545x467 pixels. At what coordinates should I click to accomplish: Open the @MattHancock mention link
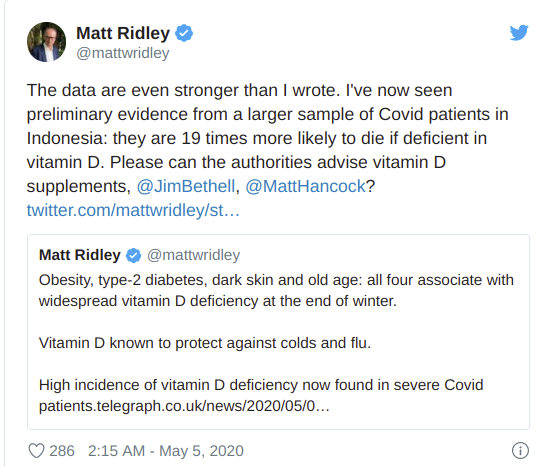[x=306, y=186]
